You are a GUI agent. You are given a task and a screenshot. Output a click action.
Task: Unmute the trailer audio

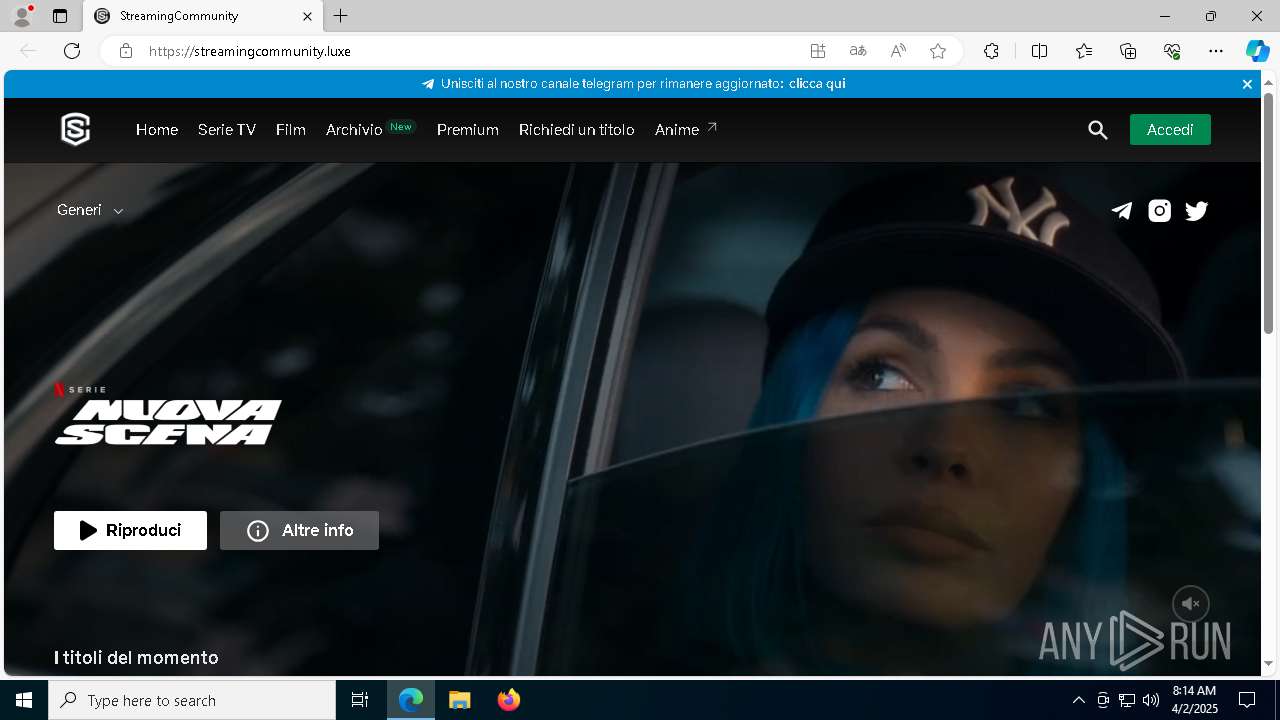(x=1191, y=604)
